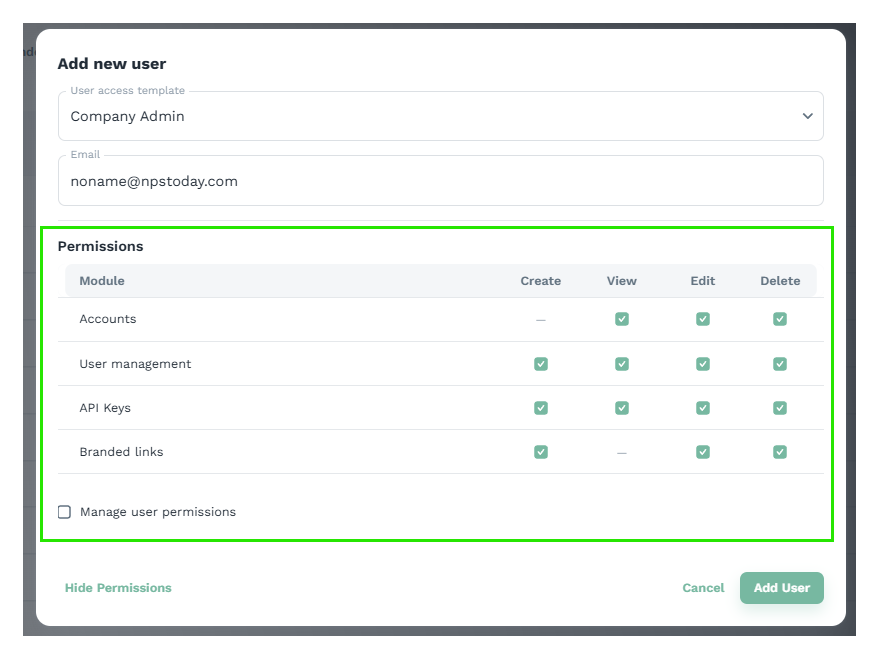Uncheck User management Create permission

click(x=541, y=364)
